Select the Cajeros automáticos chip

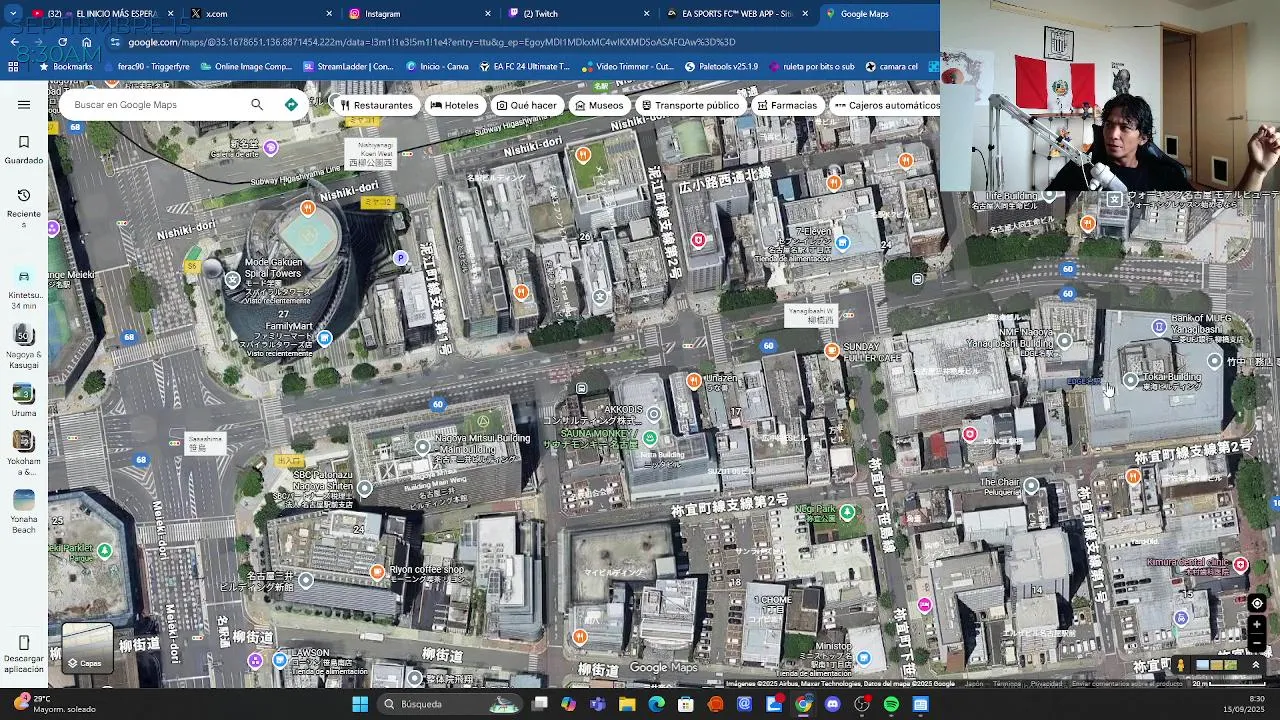point(886,105)
